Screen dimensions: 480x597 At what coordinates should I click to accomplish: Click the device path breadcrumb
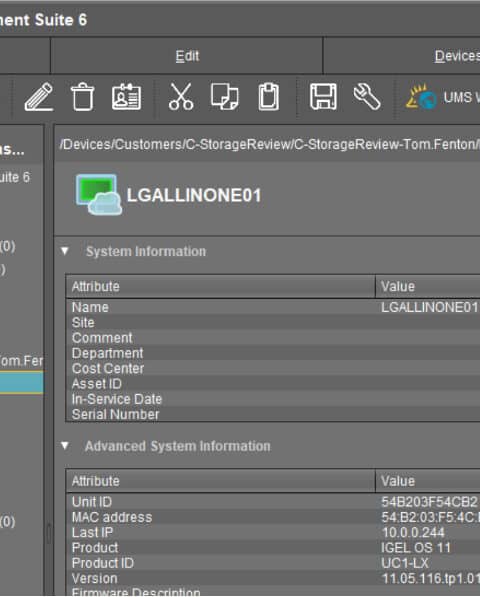coord(270,145)
